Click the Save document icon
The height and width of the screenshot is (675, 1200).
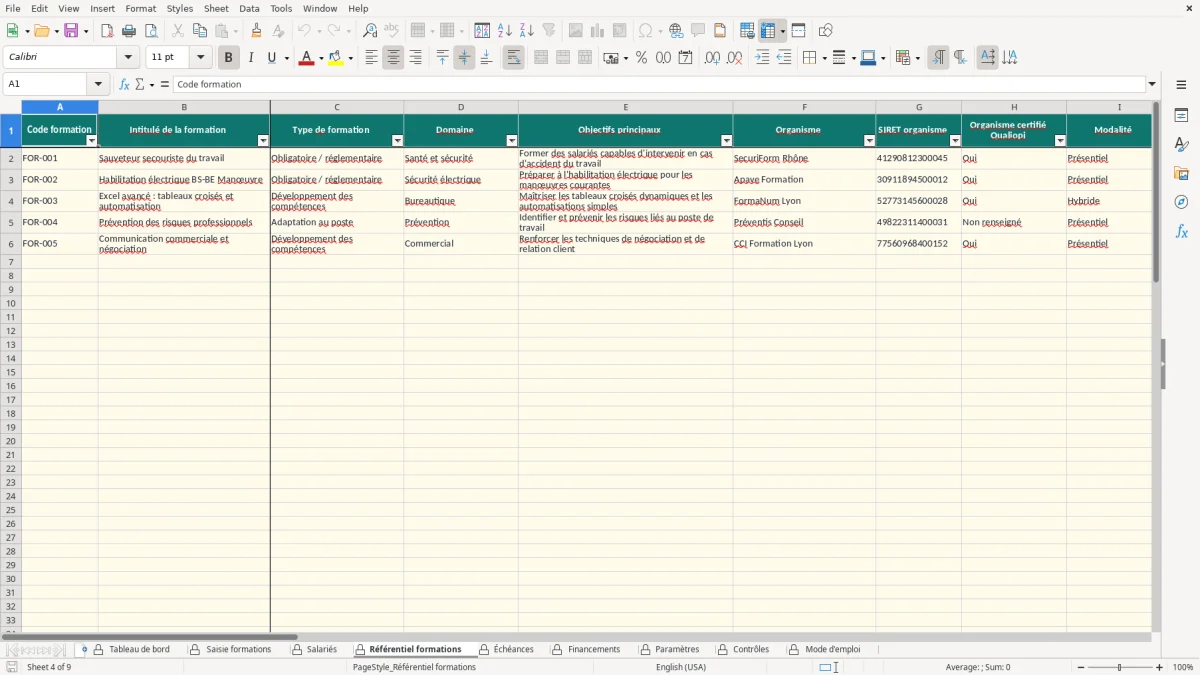click(71, 31)
